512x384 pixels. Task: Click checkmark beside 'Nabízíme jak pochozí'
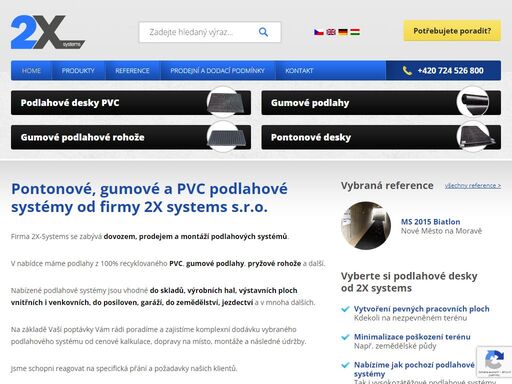345,365
